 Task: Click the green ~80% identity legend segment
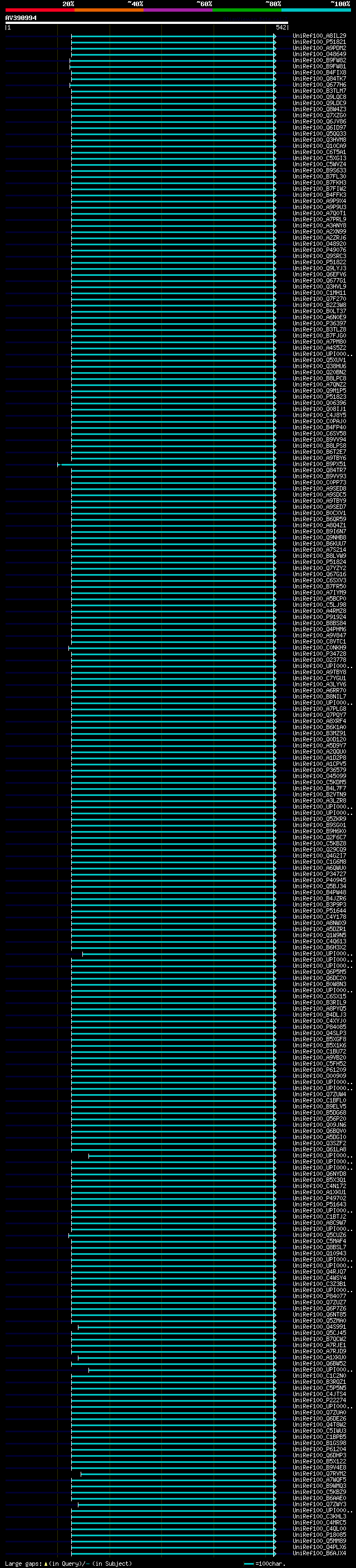click(x=247, y=10)
